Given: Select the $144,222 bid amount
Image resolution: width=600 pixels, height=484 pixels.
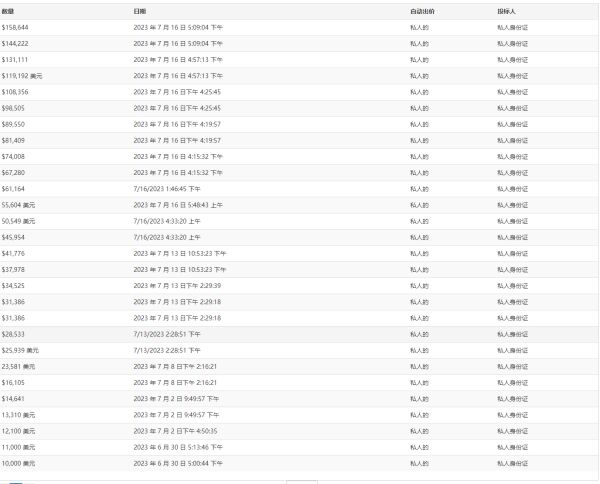Looking at the screenshot, I should coord(16,43).
